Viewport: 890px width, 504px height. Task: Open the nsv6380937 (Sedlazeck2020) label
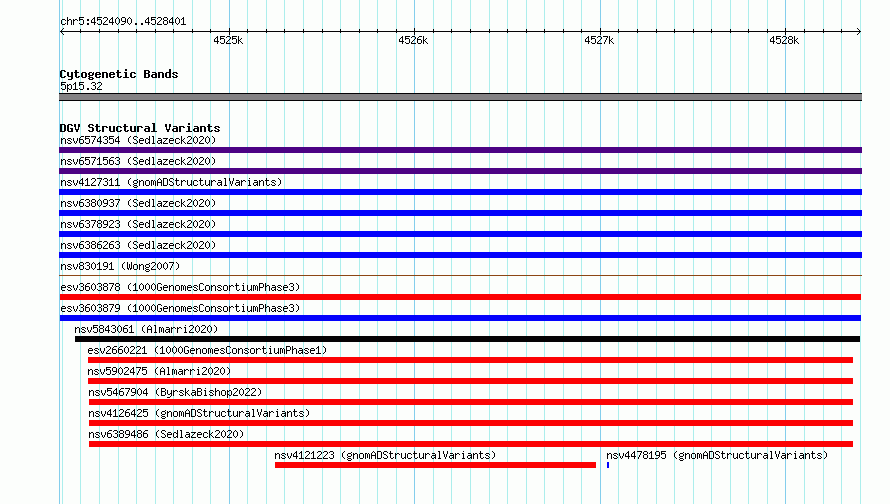pyautogui.click(x=138, y=203)
